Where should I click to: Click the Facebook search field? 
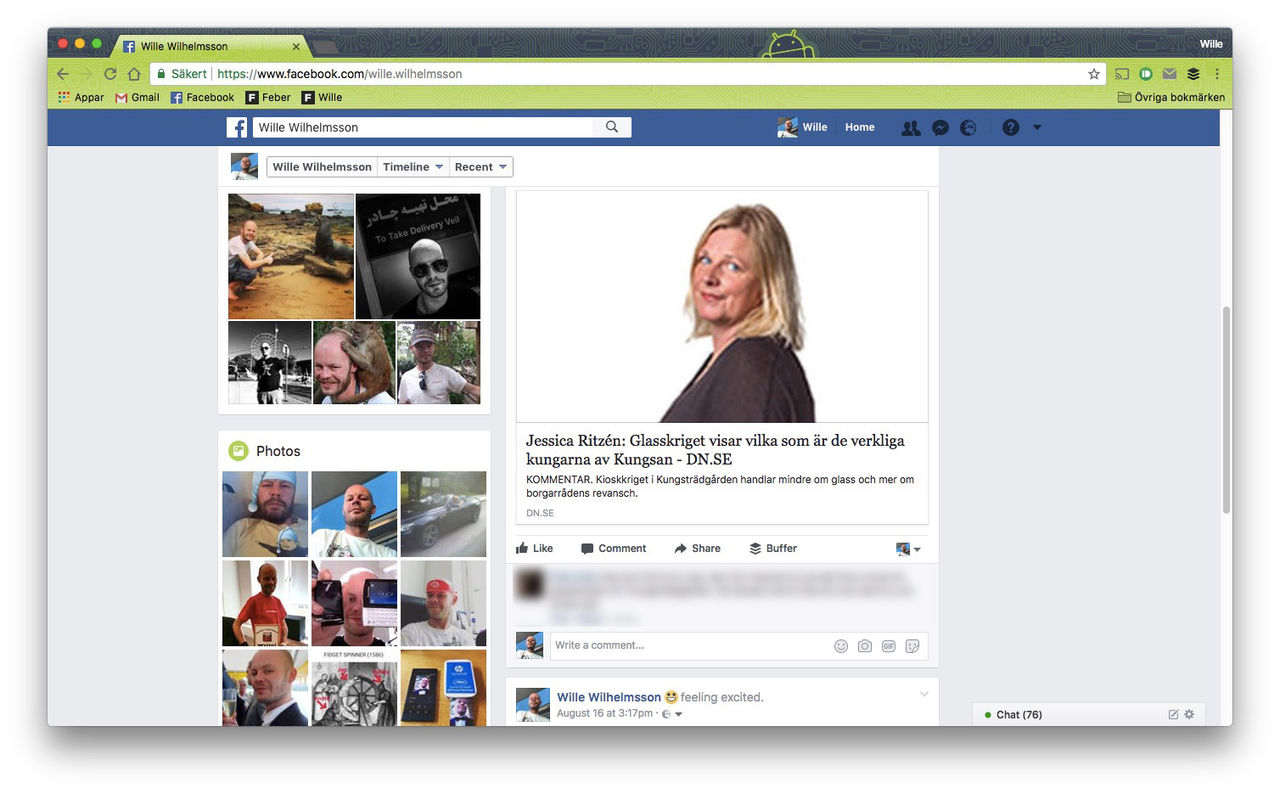click(x=423, y=127)
